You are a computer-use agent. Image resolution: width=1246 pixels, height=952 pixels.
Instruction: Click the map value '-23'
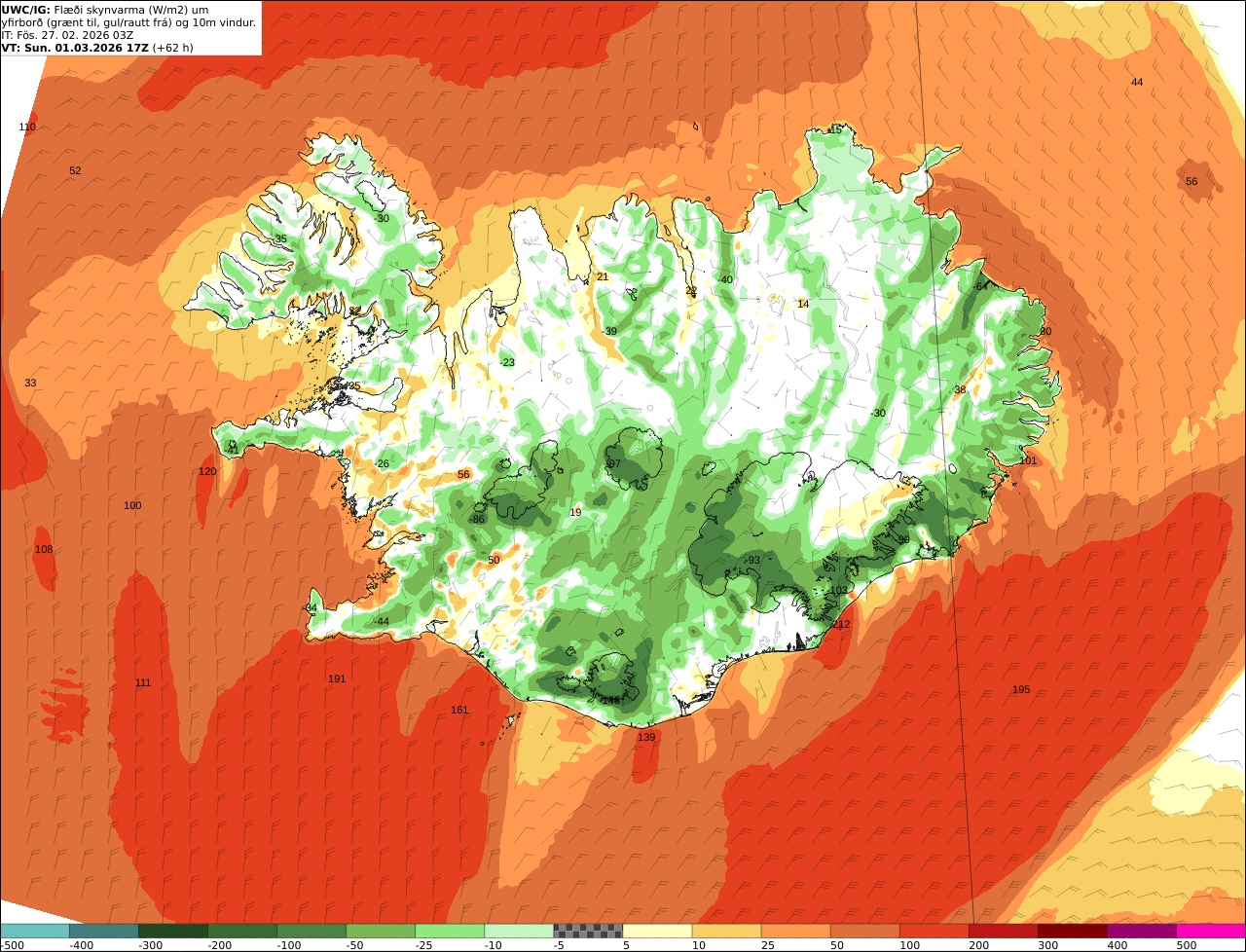507,363
